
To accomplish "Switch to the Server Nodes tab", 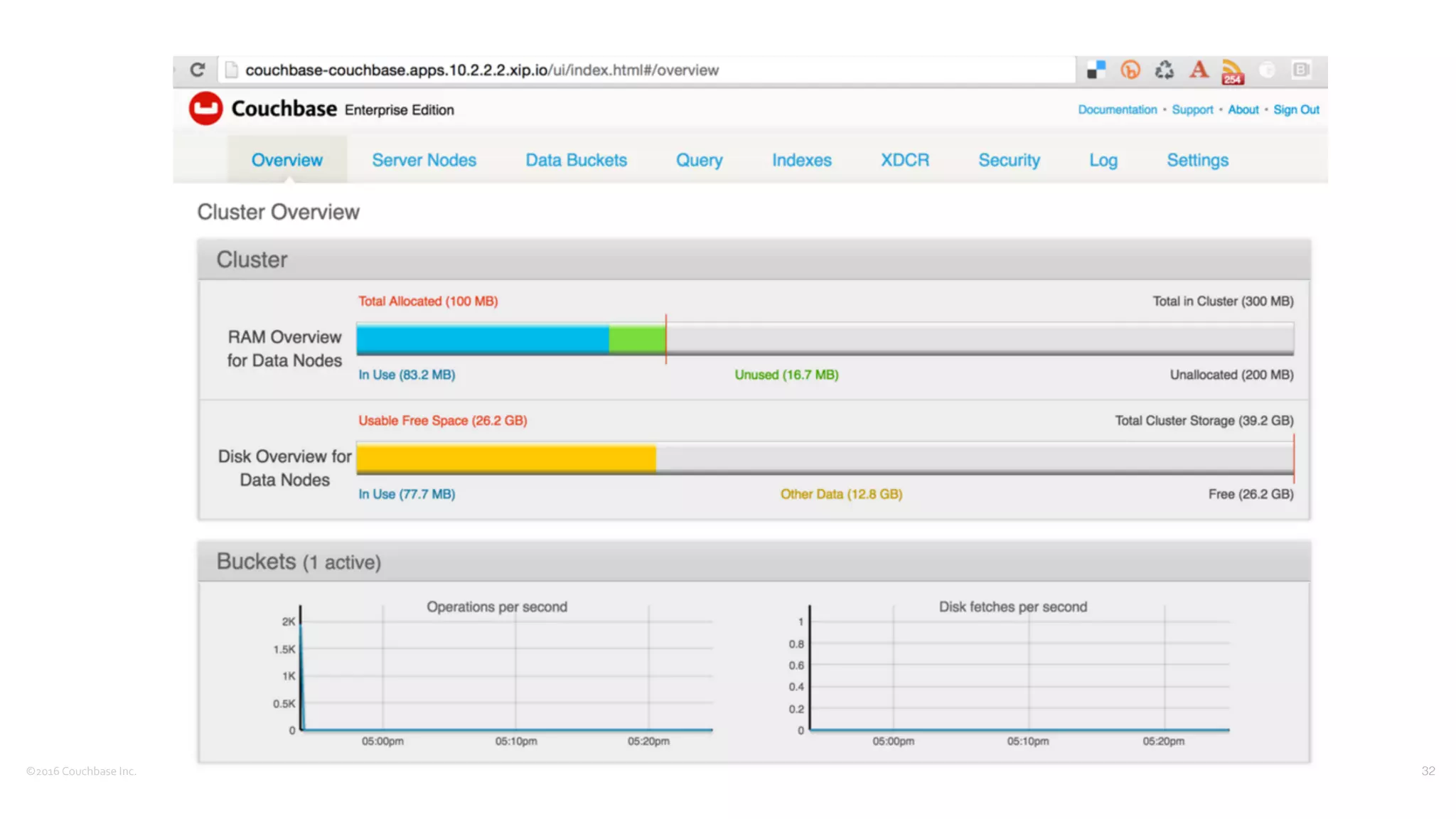I will (424, 160).
